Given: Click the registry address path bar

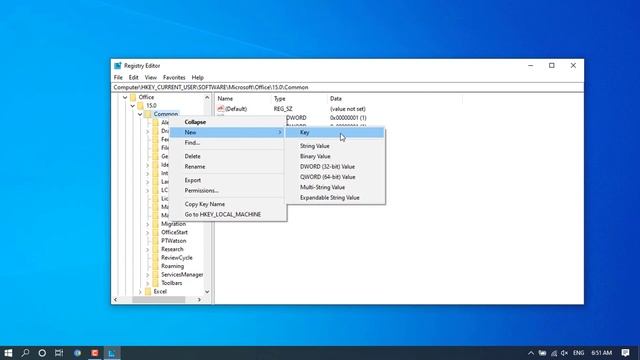Looking at the screenshot, I should [x=347, y=87].
